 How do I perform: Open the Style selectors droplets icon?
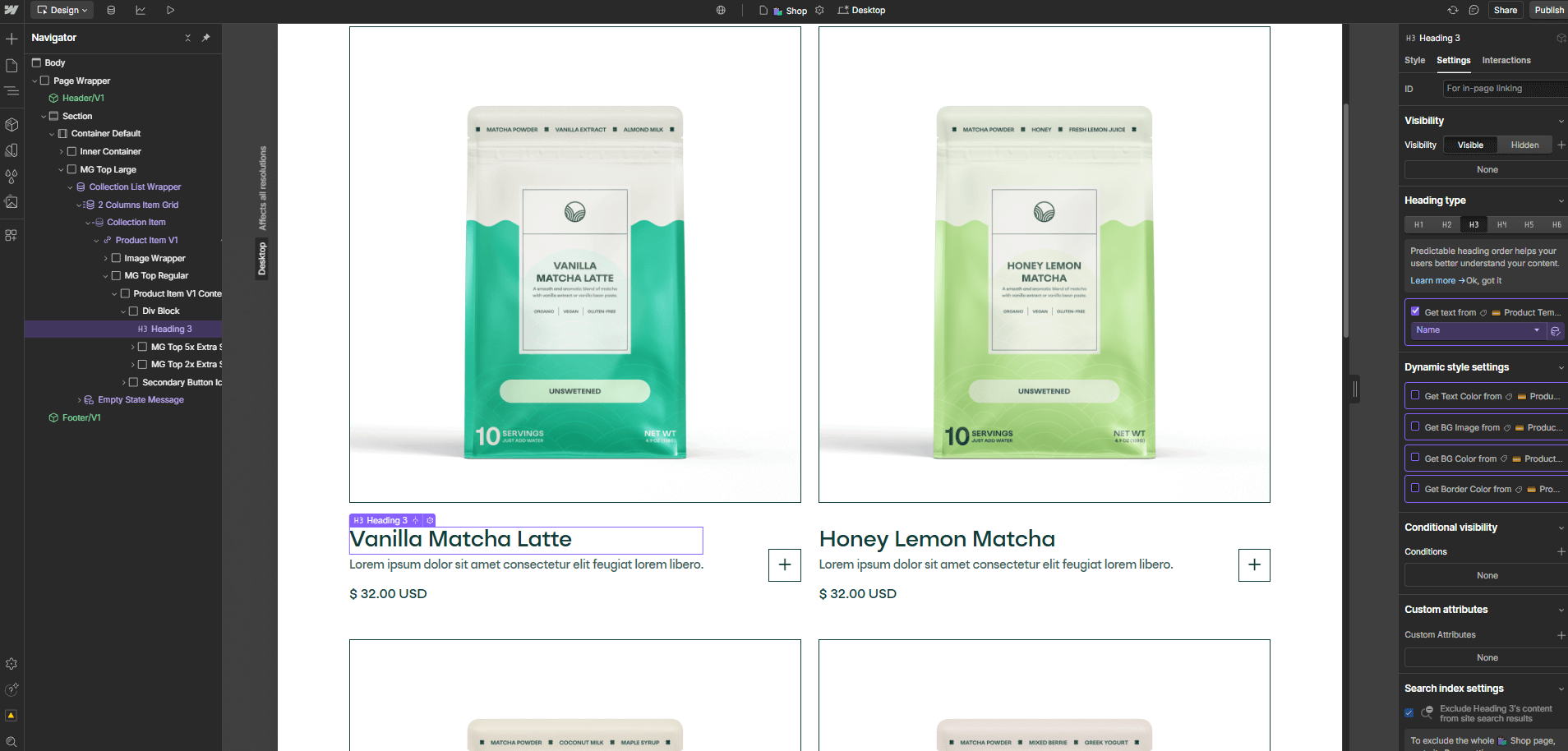12,176
